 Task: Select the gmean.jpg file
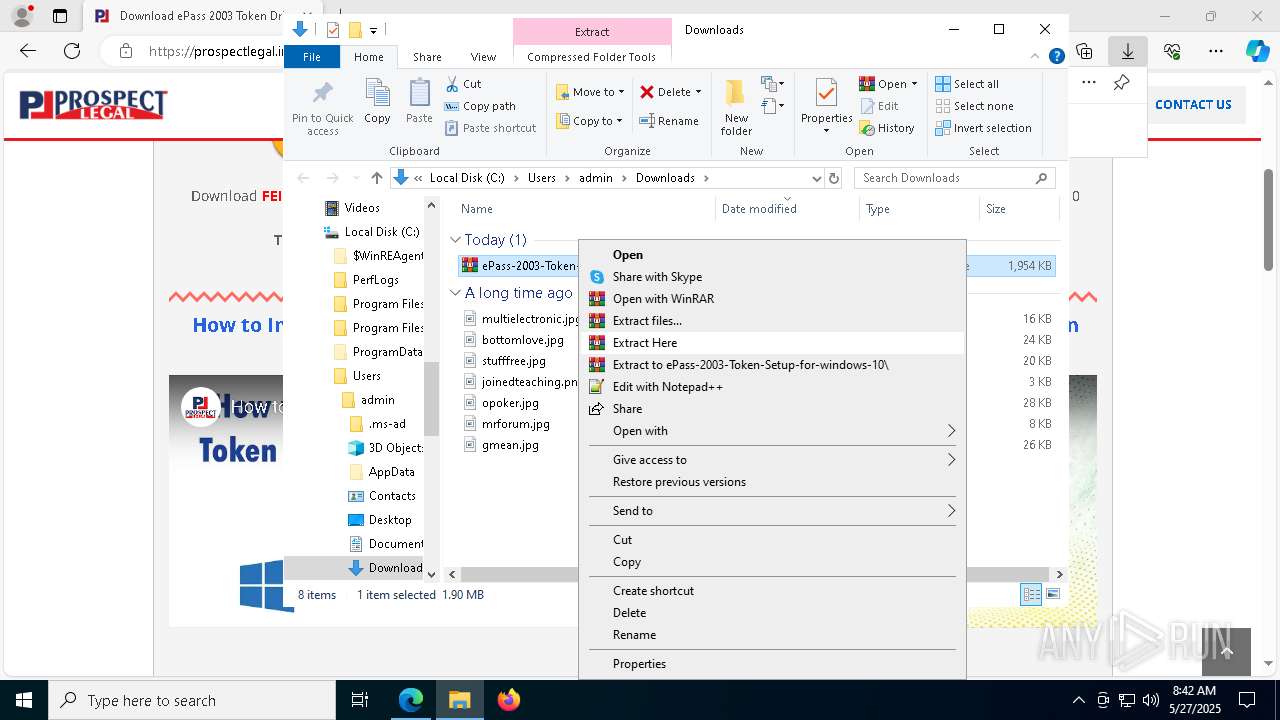510,445
